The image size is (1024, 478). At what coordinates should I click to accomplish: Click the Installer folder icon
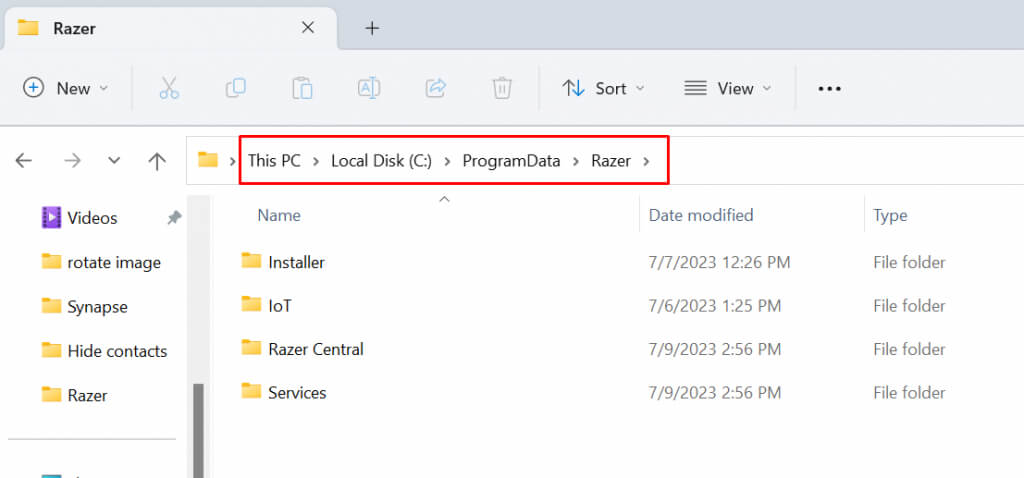click(251, 261)
